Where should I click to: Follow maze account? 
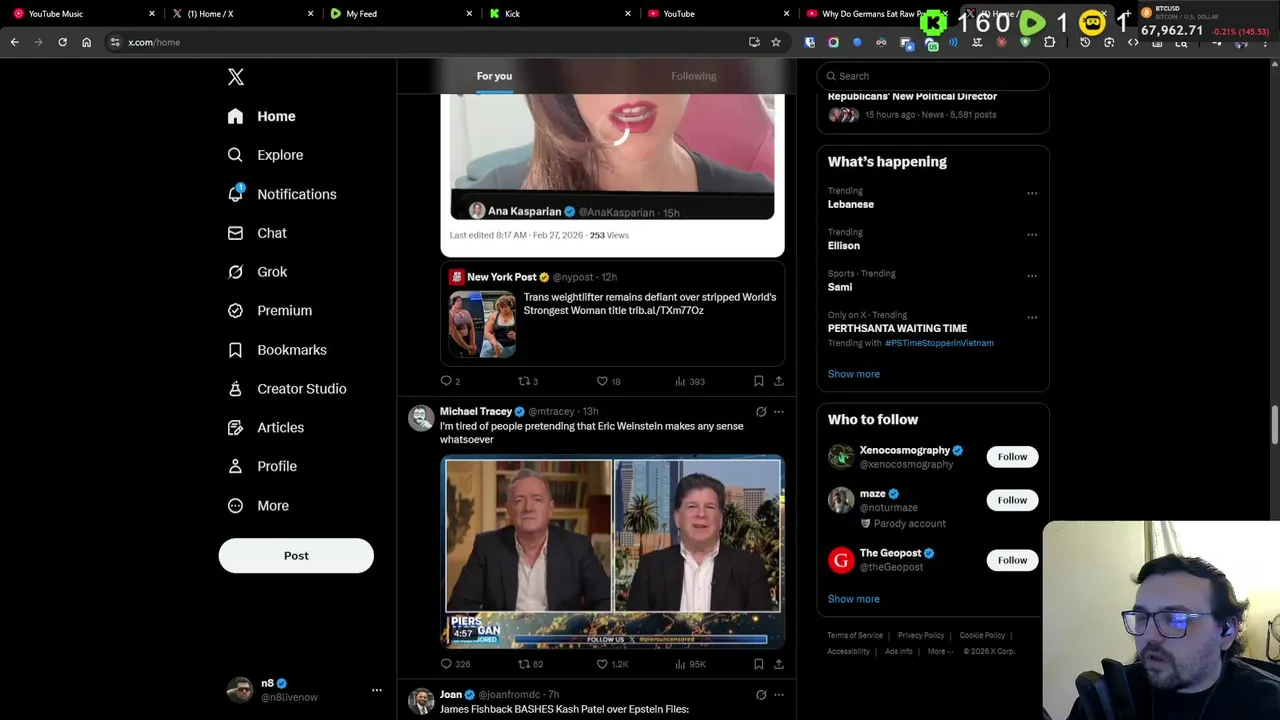[x=1012, y=500]
